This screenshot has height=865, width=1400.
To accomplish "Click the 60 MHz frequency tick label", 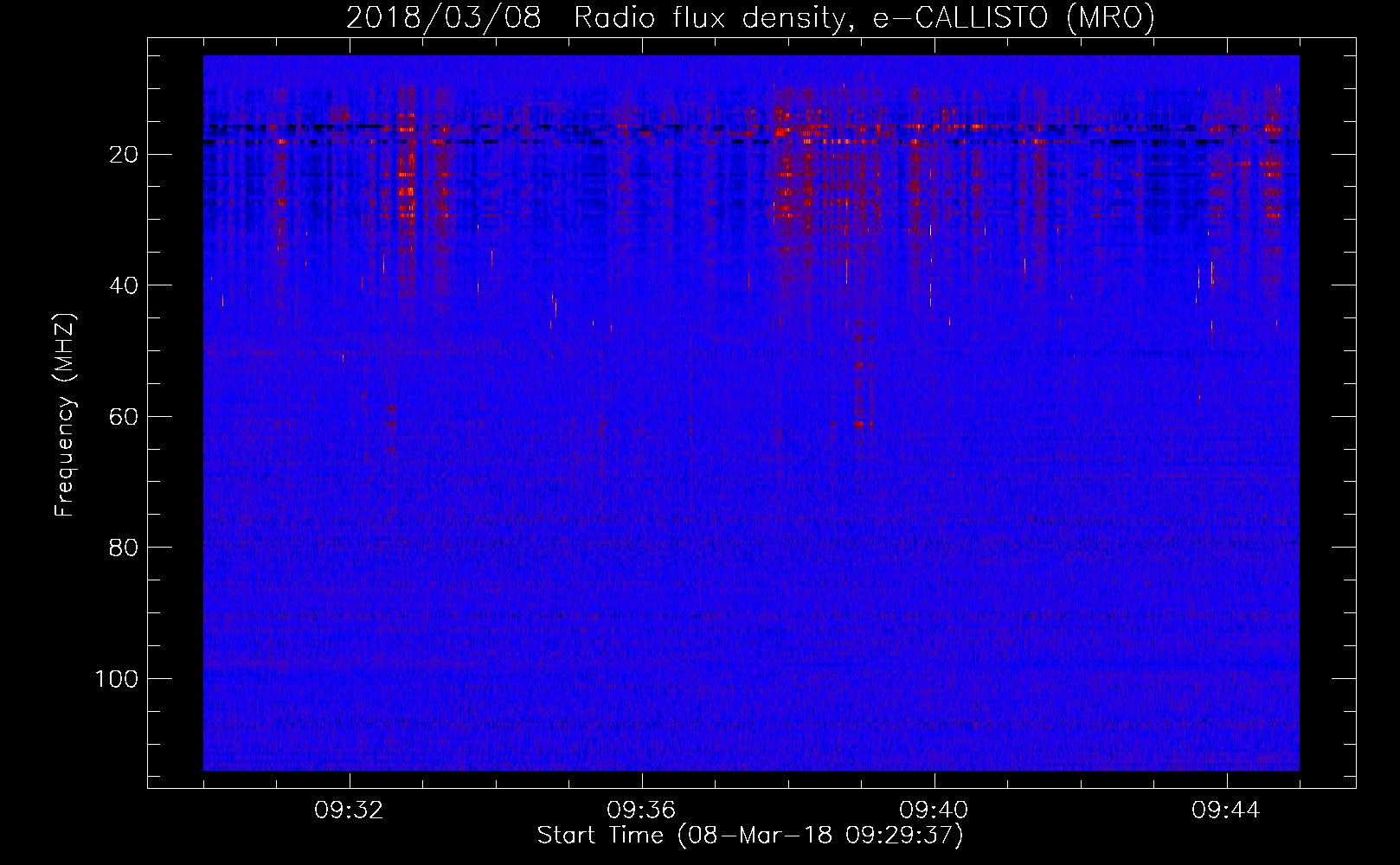I will pyautogui.click(x=125, y=417).
